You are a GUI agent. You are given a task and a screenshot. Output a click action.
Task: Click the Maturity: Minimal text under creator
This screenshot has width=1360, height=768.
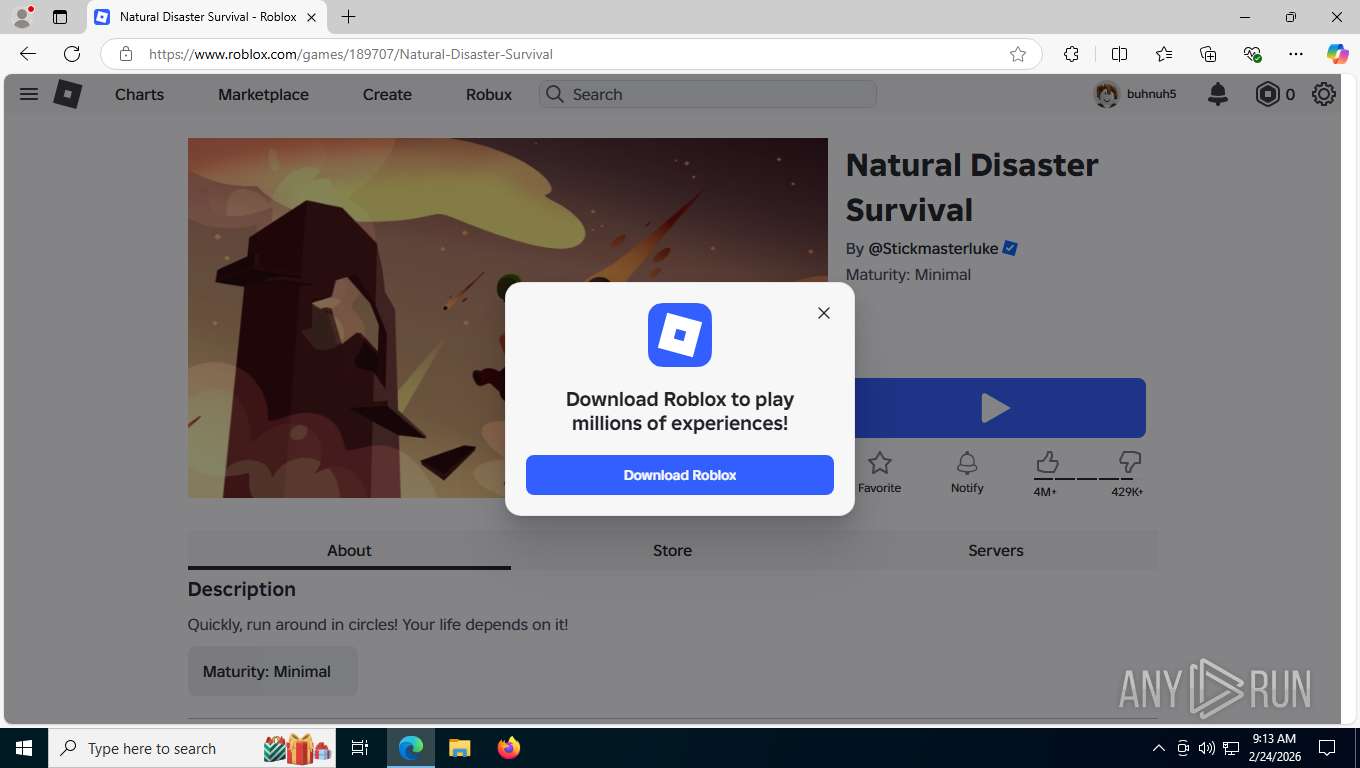click(908, 274)
